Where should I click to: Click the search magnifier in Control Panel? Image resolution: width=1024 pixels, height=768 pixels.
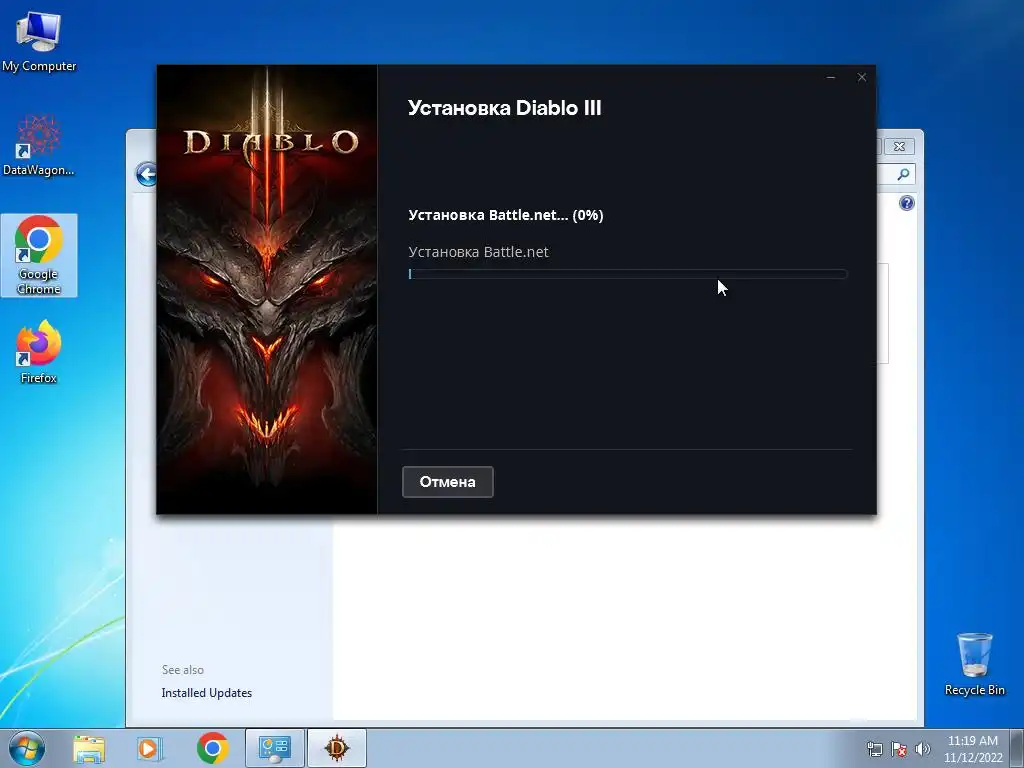[x=903, y=174]
